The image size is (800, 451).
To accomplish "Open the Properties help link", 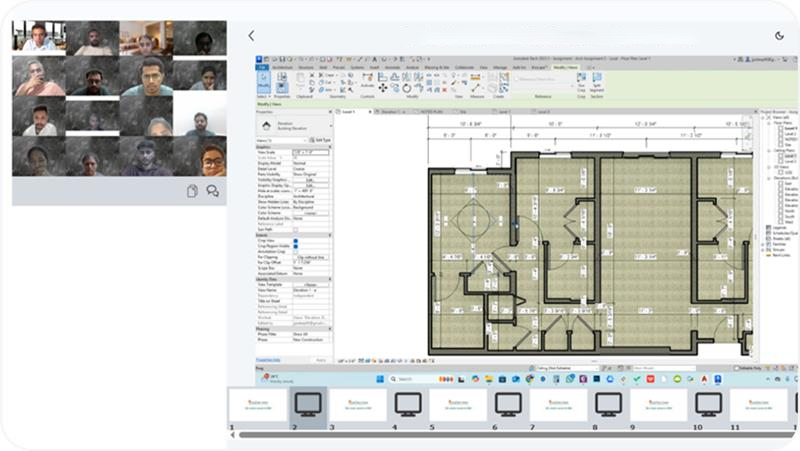I will [268, 360].
